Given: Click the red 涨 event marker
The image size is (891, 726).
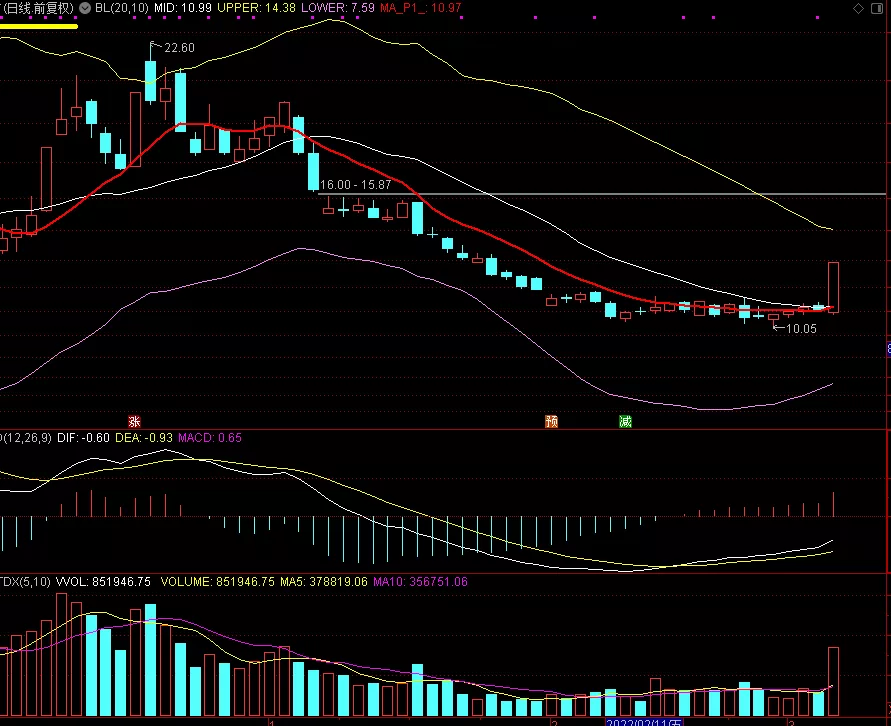Looking at the screenshot, I should coord(134,421).
